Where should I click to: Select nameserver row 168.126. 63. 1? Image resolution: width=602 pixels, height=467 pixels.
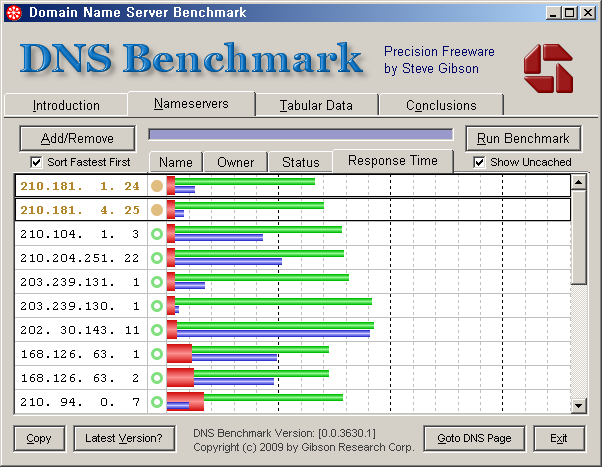[x=293, y=354]
